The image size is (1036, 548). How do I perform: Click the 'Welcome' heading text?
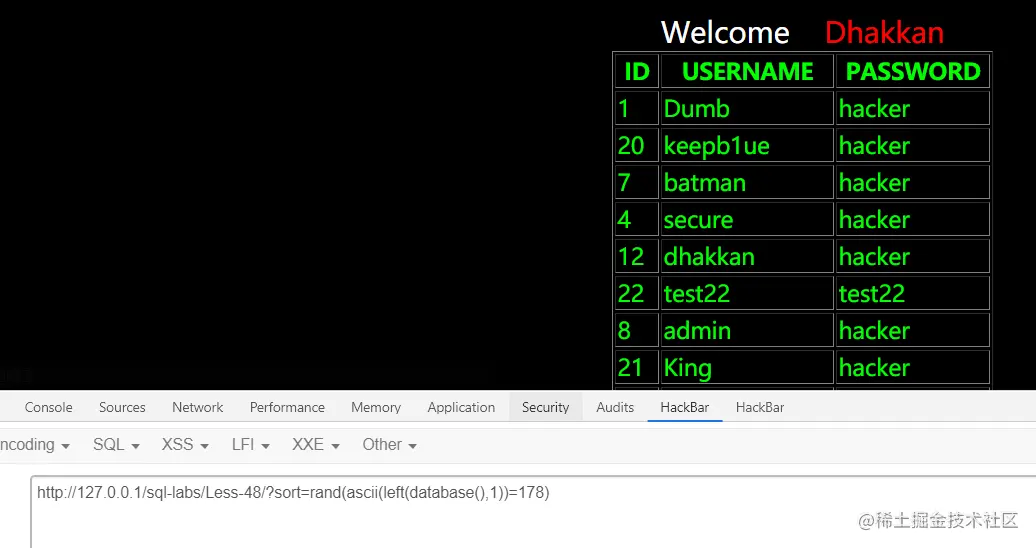coord(725,32)
